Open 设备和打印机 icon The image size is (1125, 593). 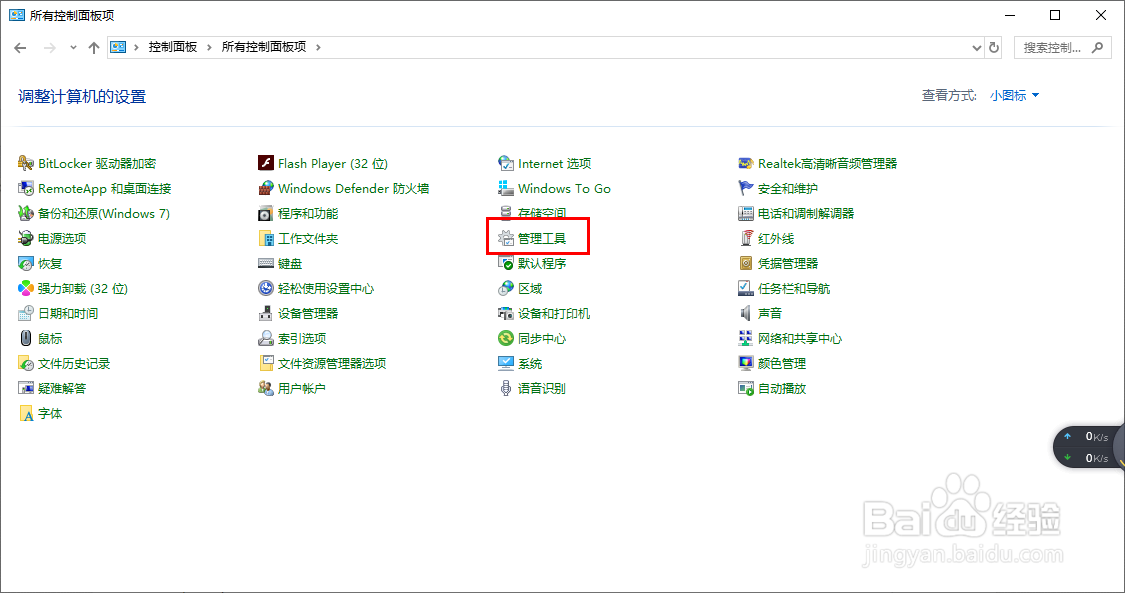pyautogui.click(x=506, y=313)
